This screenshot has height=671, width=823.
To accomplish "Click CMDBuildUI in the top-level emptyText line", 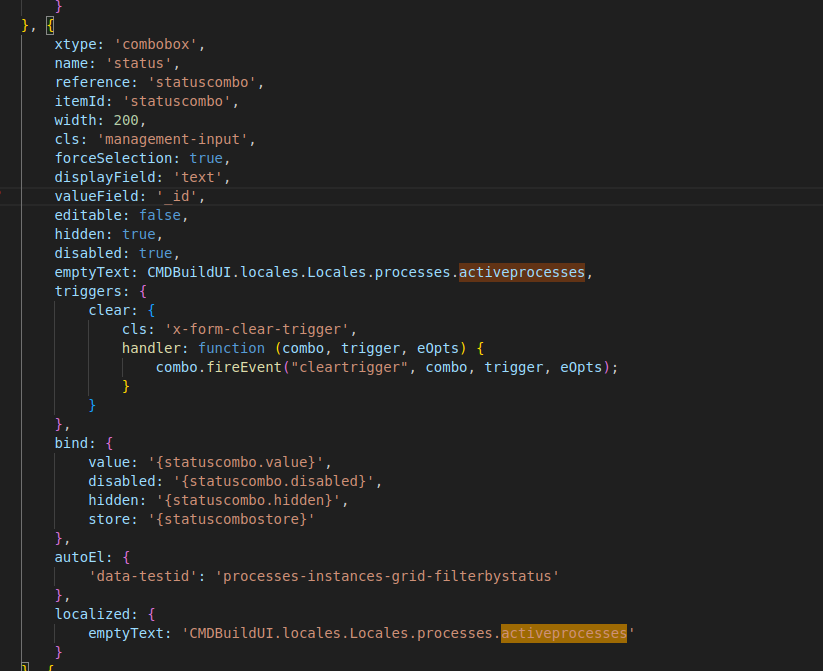I will coord(189,272).
